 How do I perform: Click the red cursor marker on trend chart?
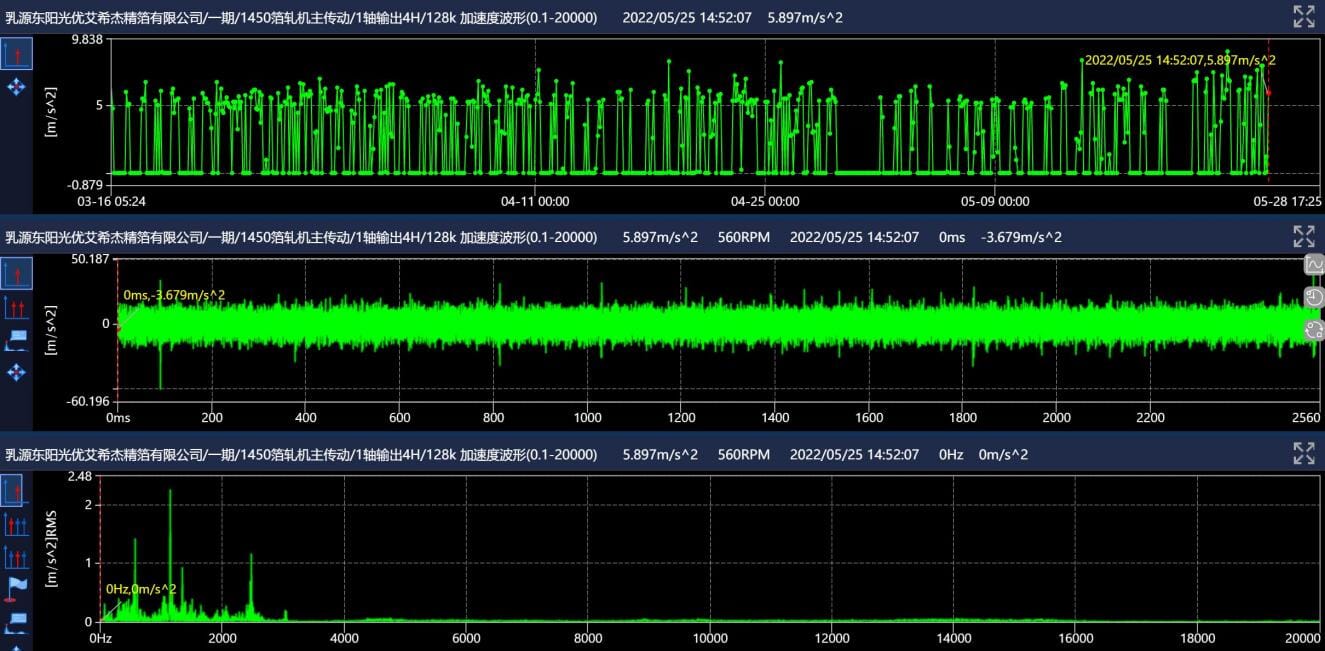point(1268,93)
